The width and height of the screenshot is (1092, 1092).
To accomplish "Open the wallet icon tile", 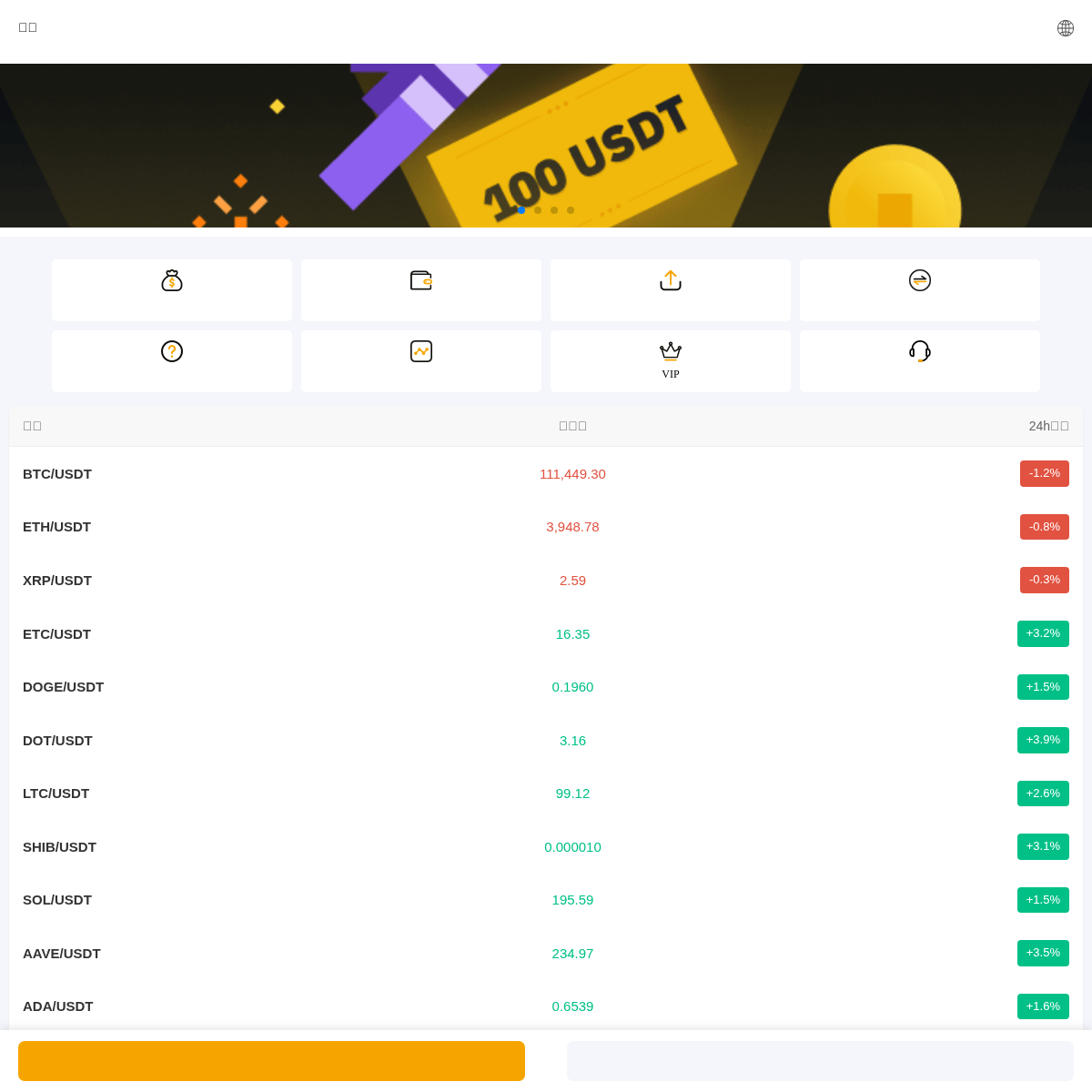I will click(421, 289).
